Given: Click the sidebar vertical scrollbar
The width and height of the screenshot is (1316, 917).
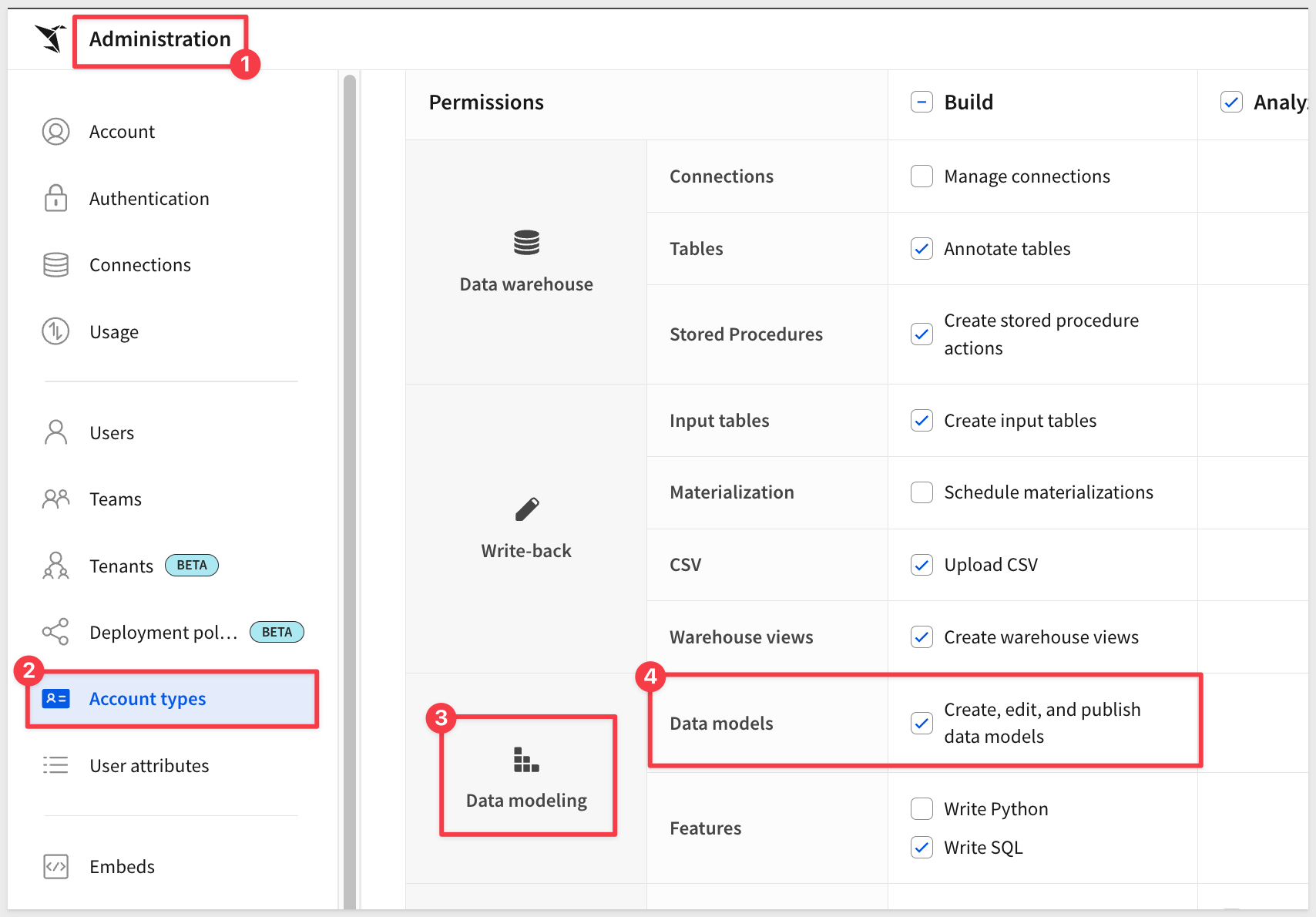Looking at the screenshot, I should coord(350,462).
